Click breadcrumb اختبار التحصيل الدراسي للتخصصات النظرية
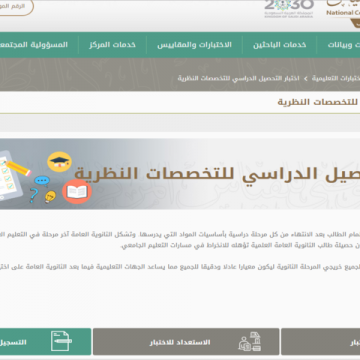 pos(238,78)
